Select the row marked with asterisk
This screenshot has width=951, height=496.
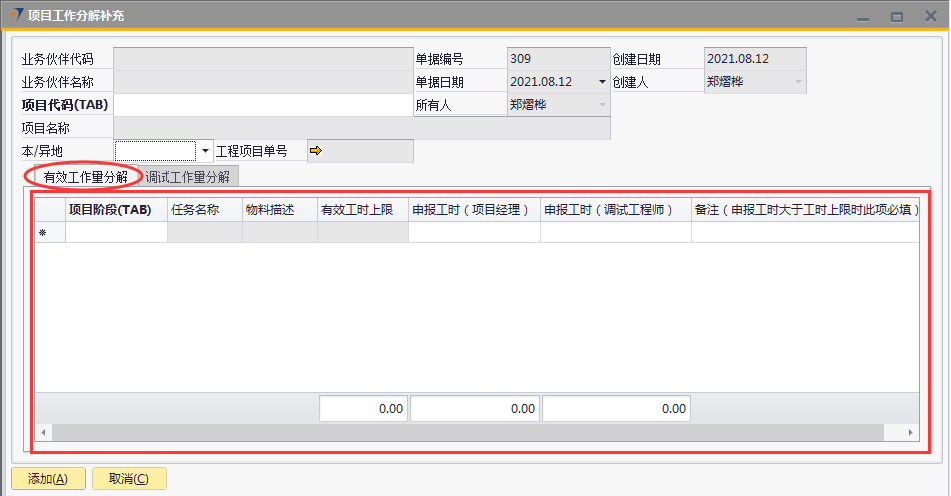point(43,232)
